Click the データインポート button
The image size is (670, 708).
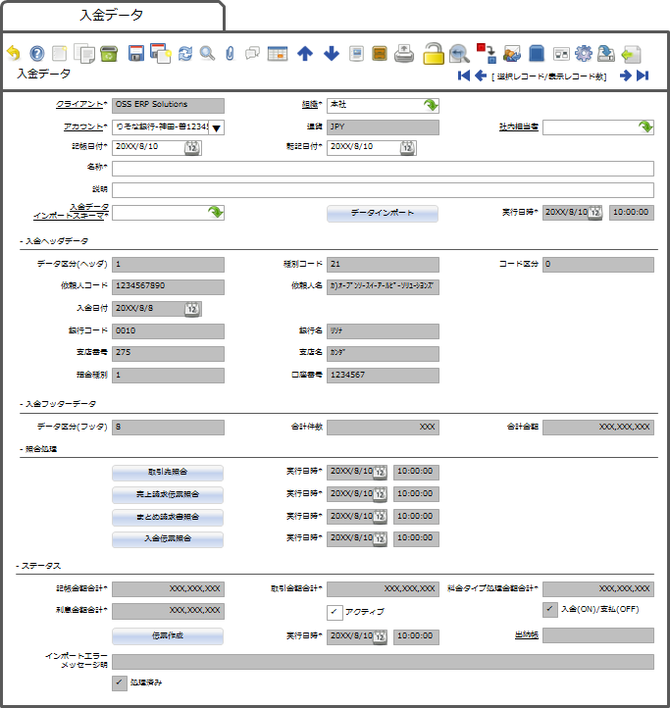click(x=382, y=214)
